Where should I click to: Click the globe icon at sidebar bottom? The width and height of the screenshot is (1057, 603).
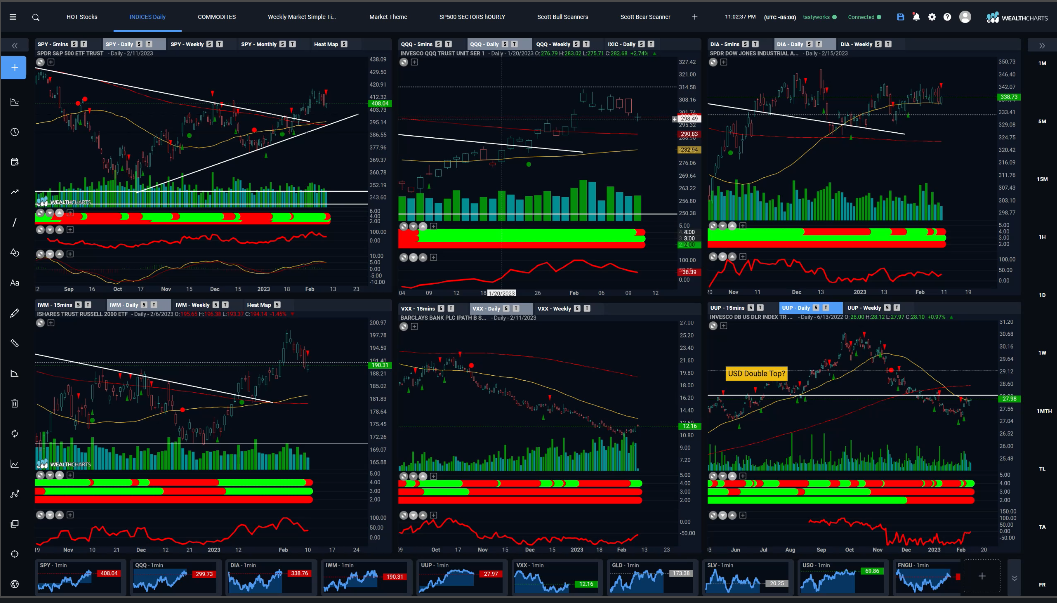[x=14, y=584]
